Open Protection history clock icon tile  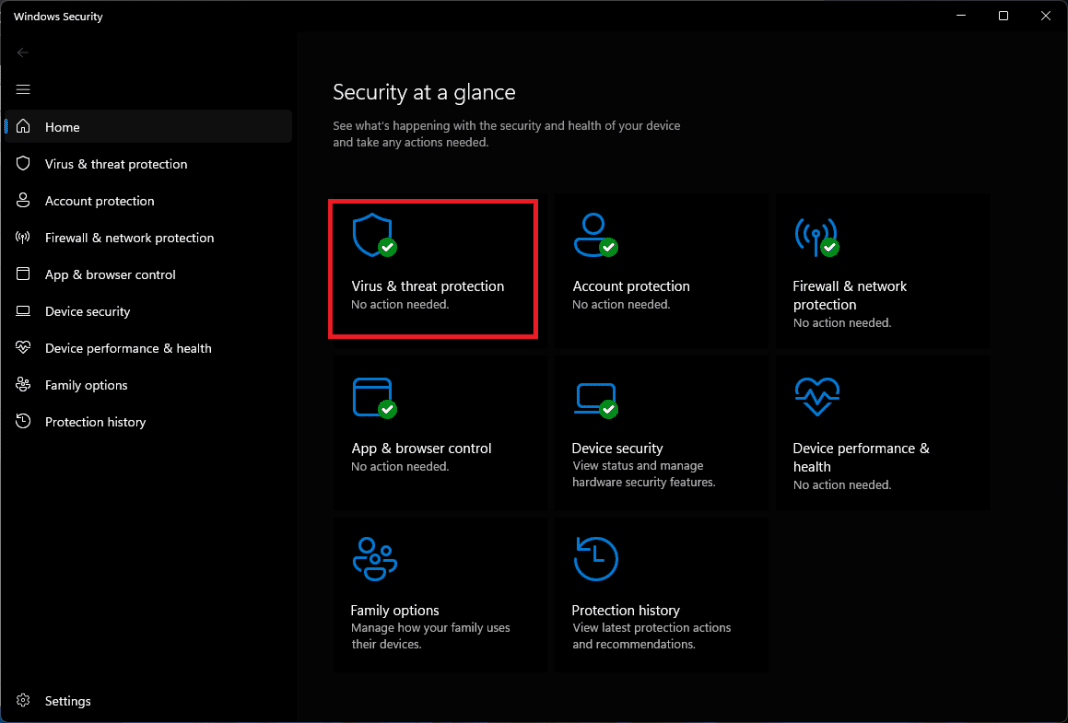[595, 559]
